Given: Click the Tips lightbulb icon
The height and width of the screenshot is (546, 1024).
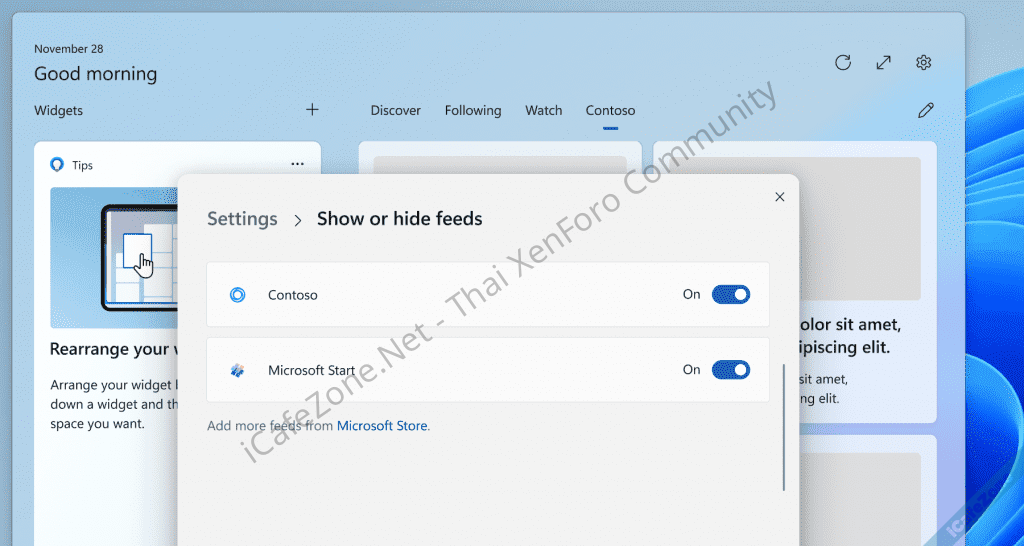Looking at the screenshot, I should [57, 165].
